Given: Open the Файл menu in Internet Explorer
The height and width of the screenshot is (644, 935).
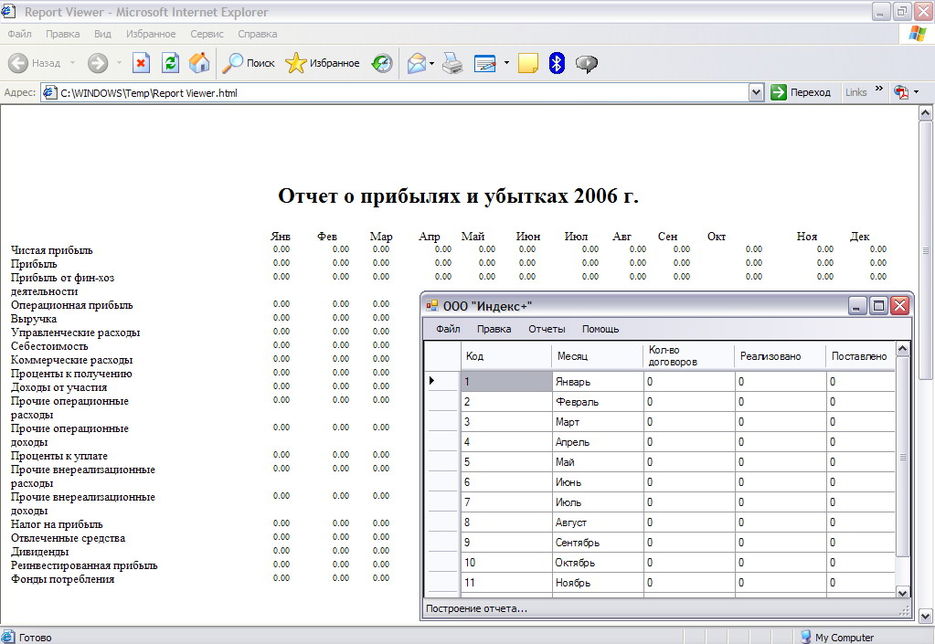Looking at the screenshot, I should pos(19,34).
